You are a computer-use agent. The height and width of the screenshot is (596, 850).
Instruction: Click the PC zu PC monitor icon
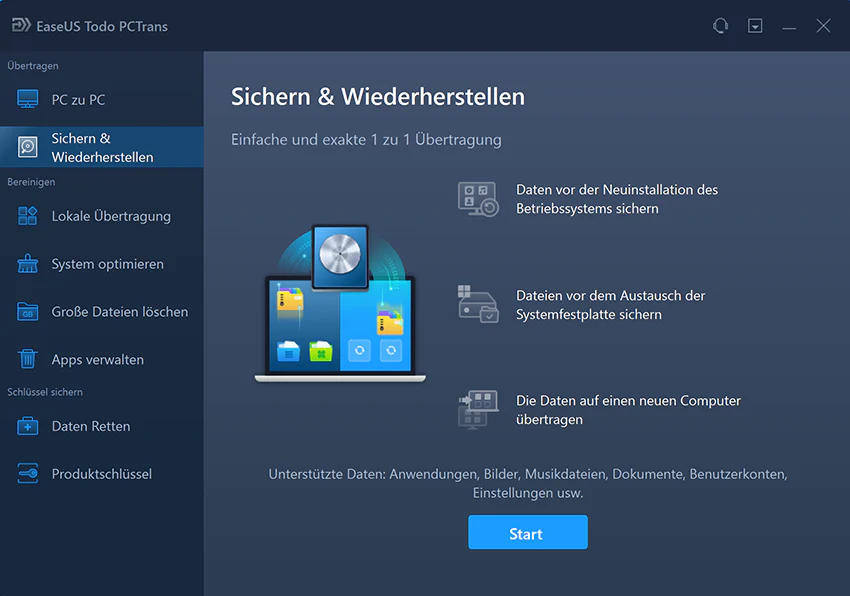[x=29, y=99]
